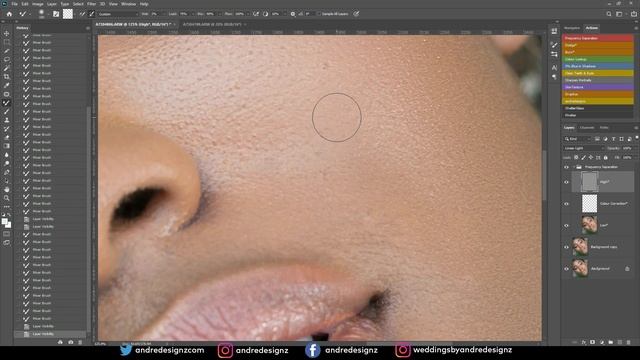Create new group folder icon

tap(611, 342)
